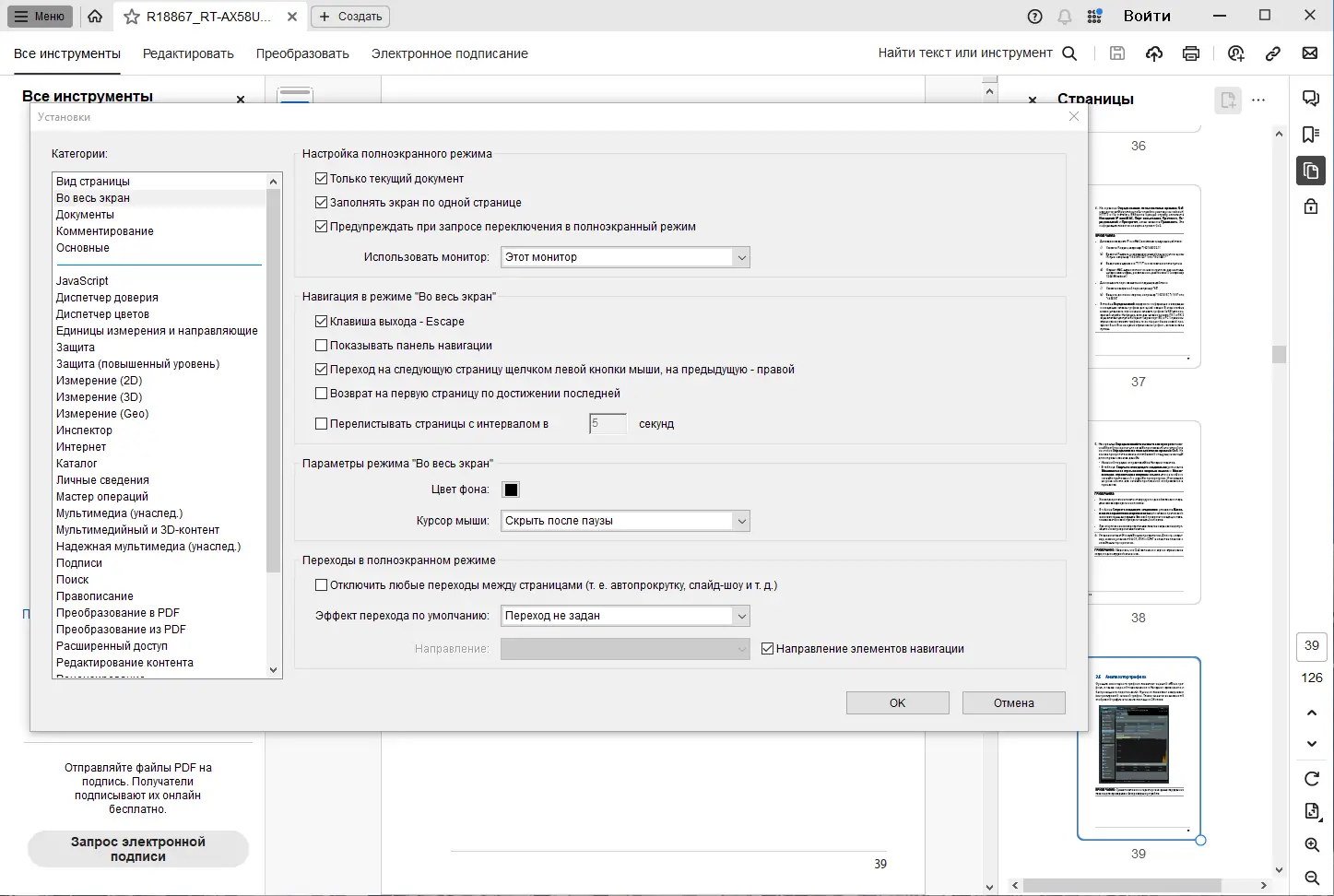1334x896 pixels.
Task: Open the Меню hamburger menu
Action: tap(41, 17)
